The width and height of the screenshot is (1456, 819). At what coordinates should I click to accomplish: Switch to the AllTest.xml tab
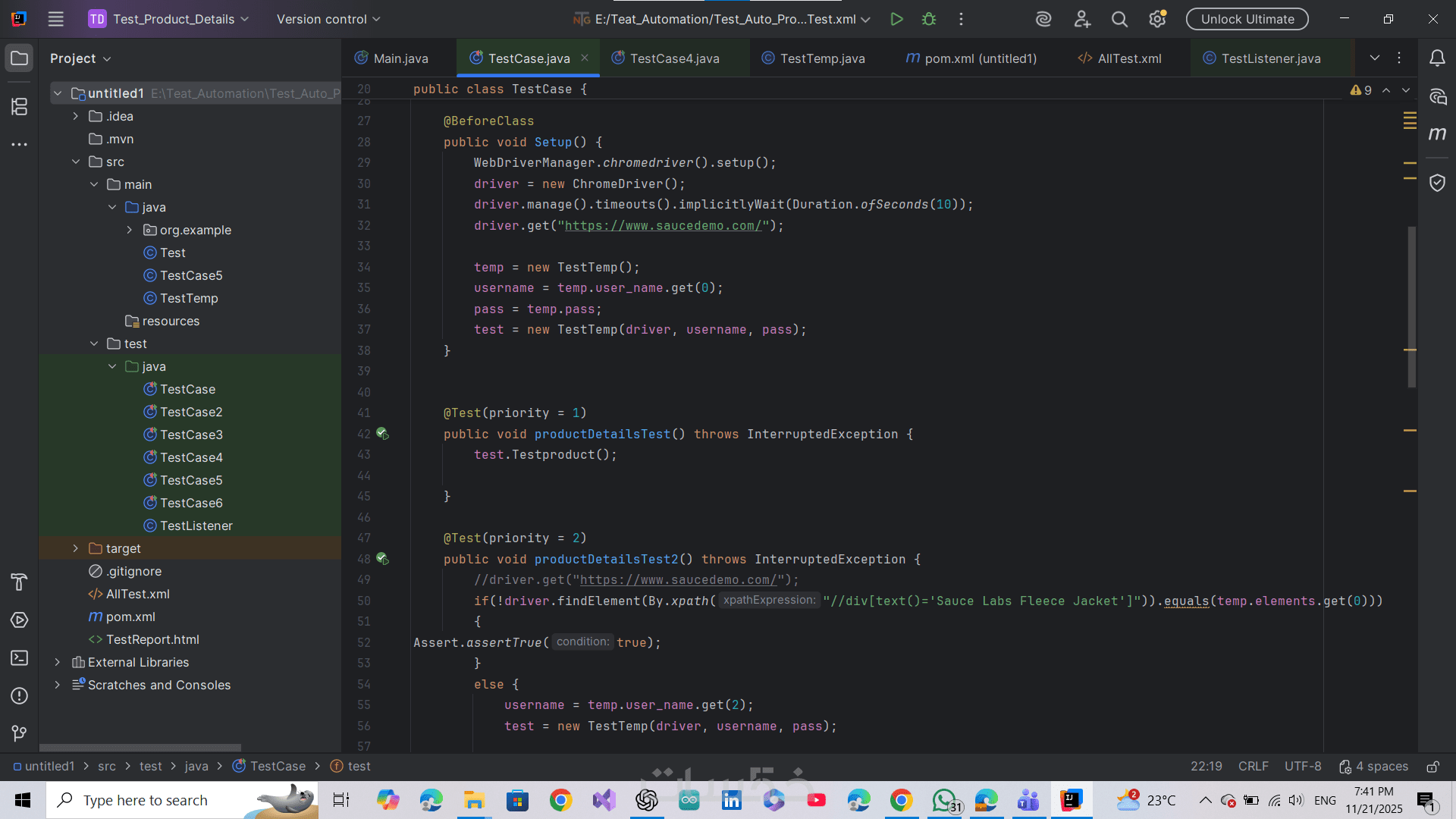(x=1128, y=58)
